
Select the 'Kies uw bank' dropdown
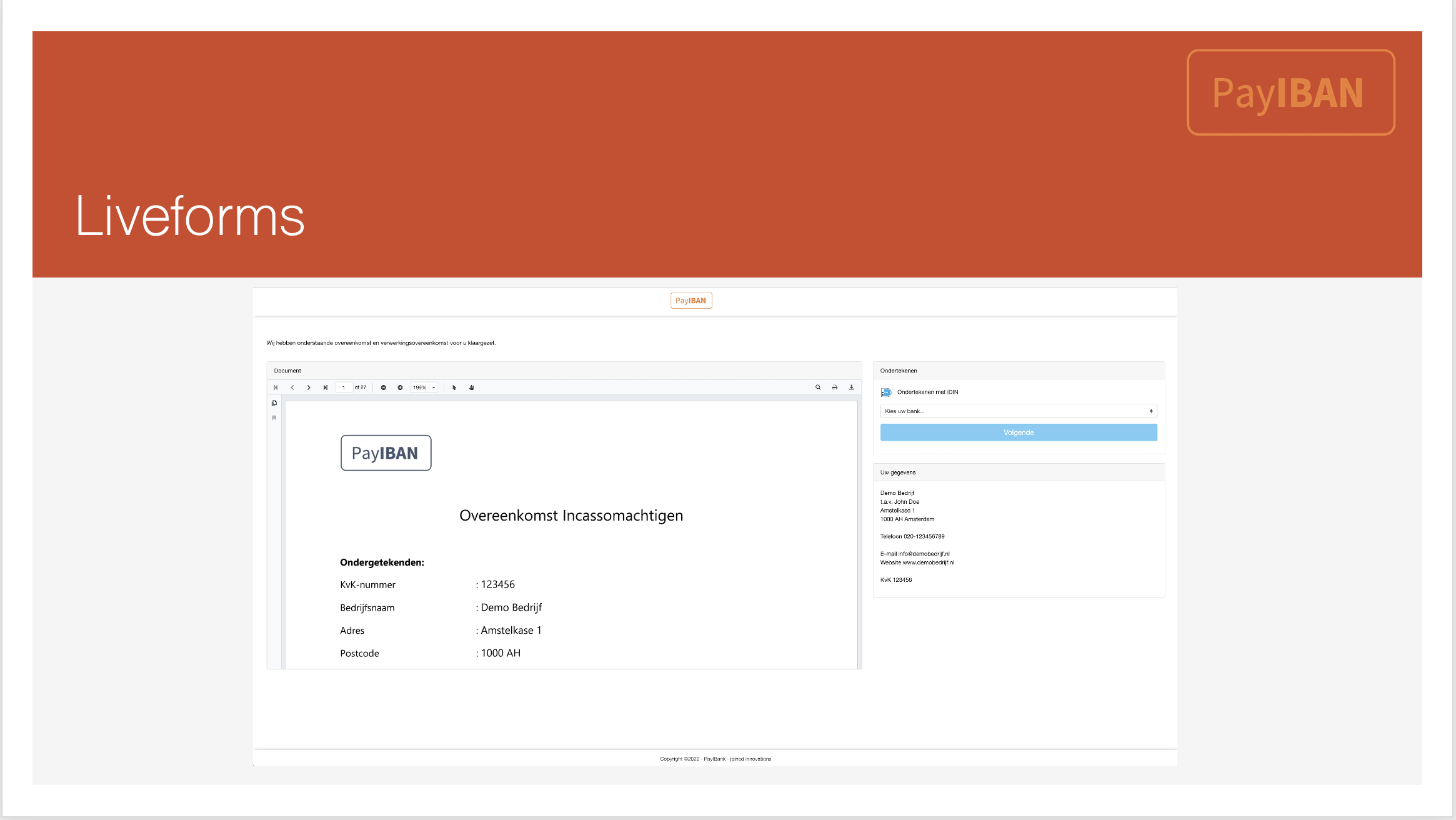point(1018,411)
